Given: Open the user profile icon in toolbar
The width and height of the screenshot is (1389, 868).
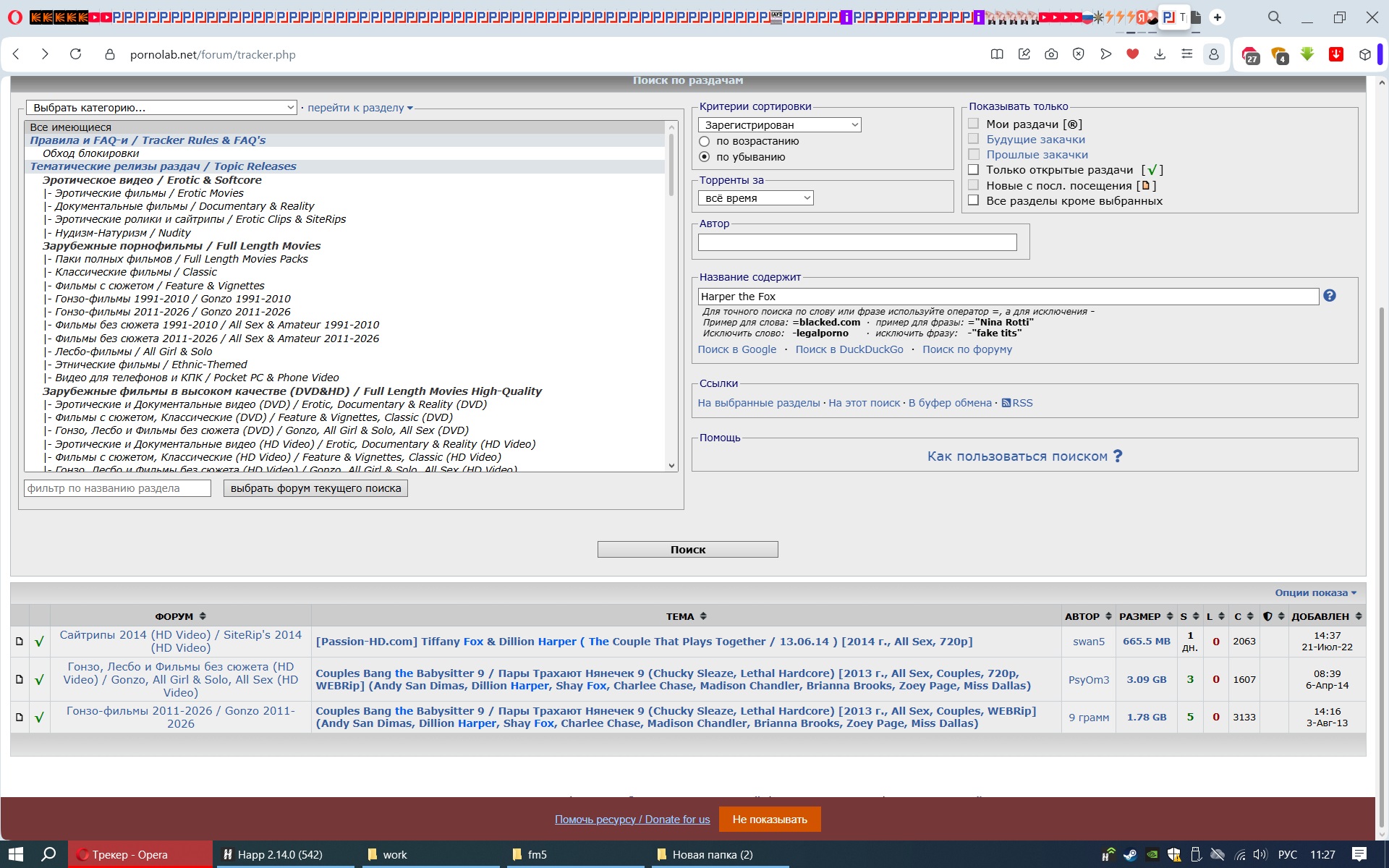Looking at the screenshot, I should [1214, 54].
